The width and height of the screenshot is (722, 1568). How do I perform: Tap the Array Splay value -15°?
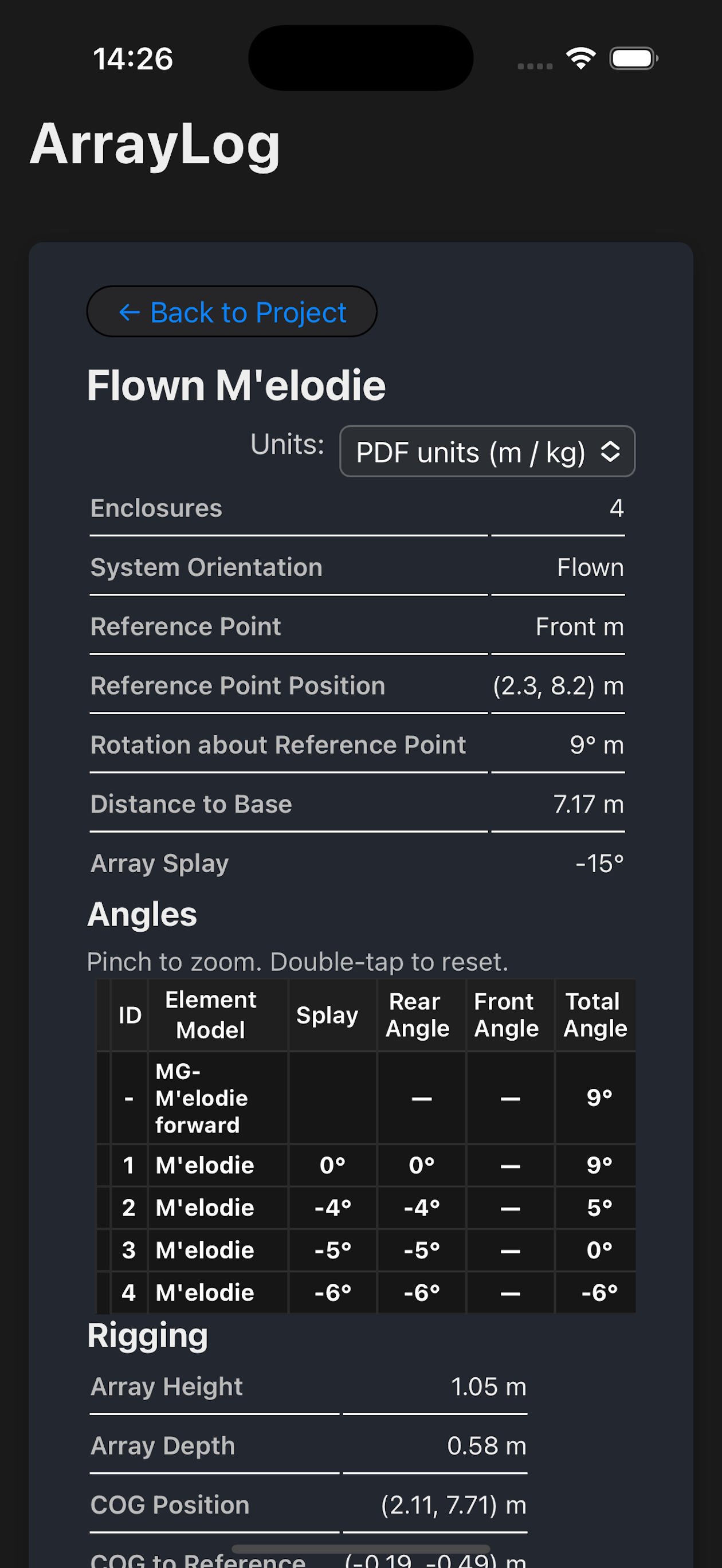tap(599, 863)
